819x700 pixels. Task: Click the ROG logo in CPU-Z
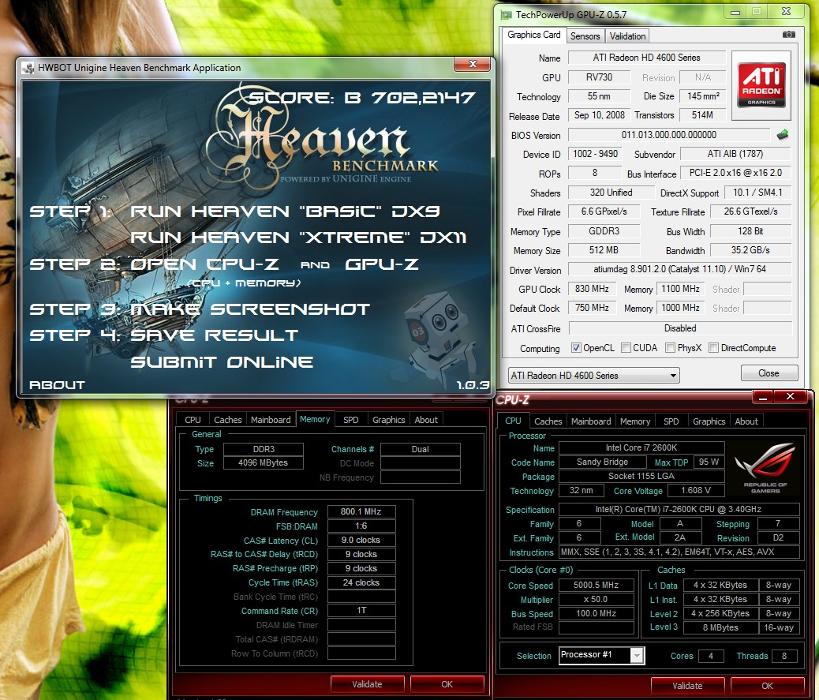coord(765,468)
